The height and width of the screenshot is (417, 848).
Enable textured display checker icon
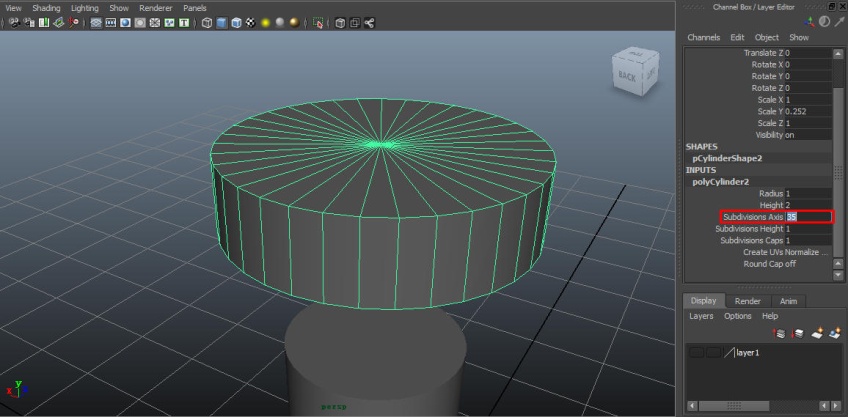click(x=251, y=23)
